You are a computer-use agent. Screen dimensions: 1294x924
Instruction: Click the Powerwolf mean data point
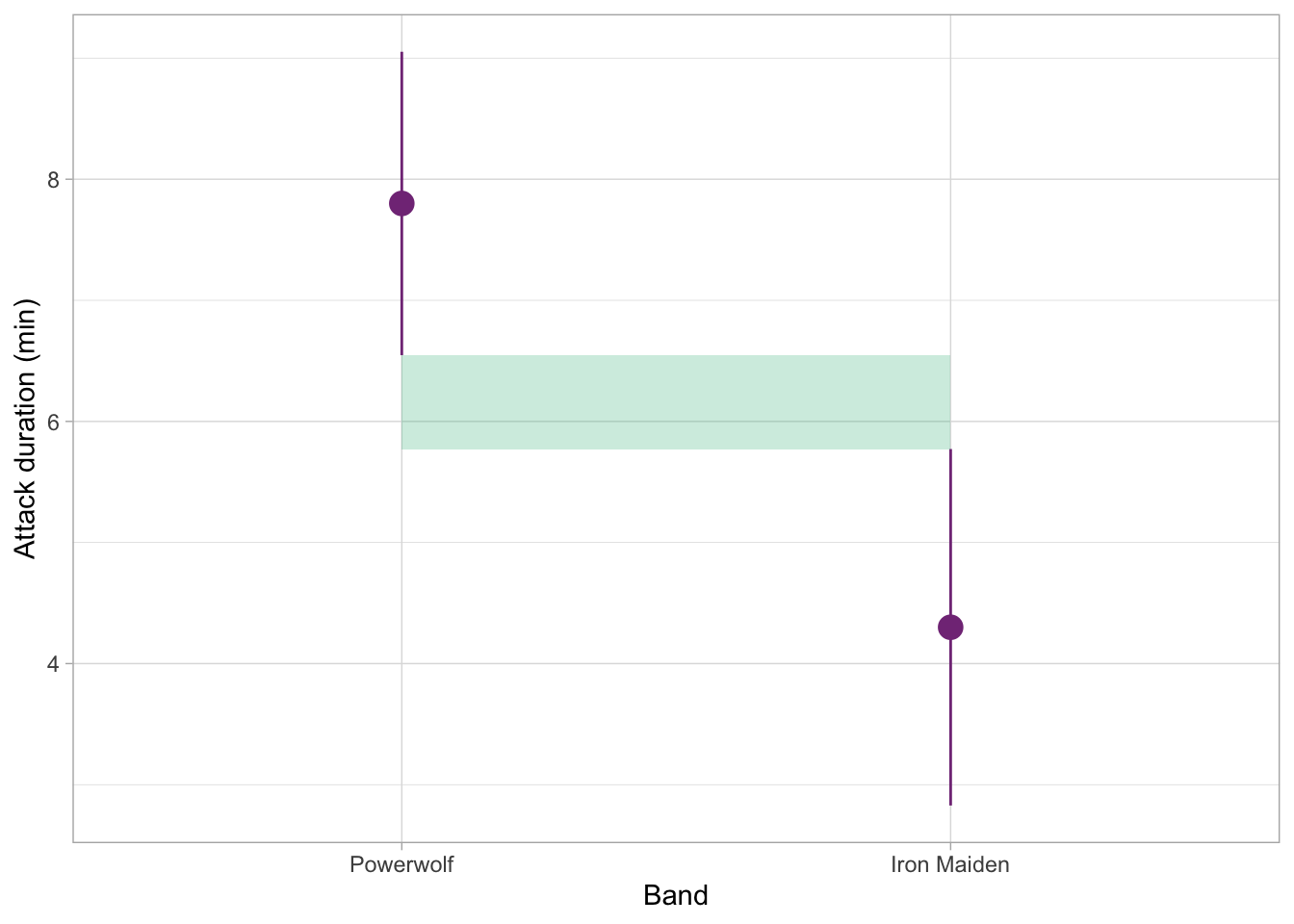coord(401,203)
